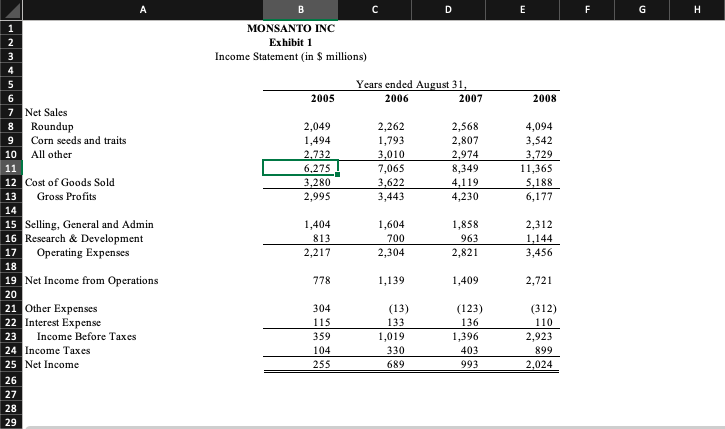The image size is (725, 429).
Task: Select Other Expenses 2008 value (312)
Action: pos(544,308)
